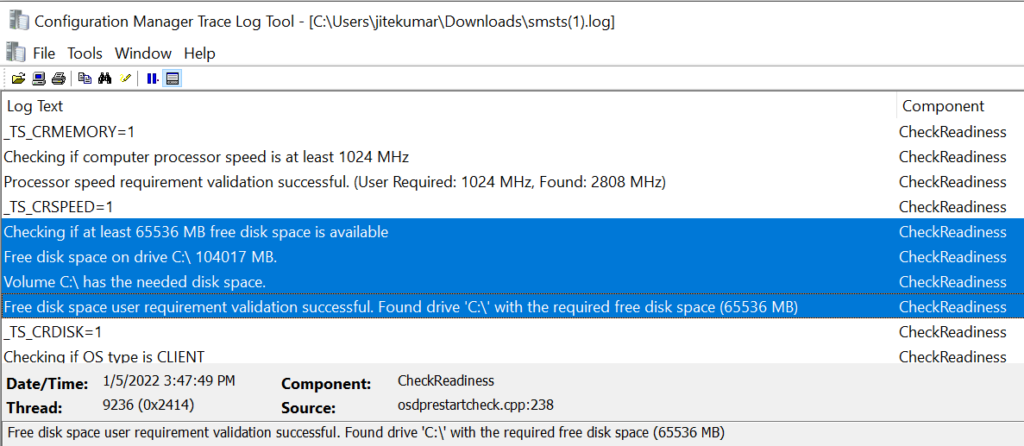Click the Open log file folder icon
Screen dimensions: 1024x446
click(18, 79)
